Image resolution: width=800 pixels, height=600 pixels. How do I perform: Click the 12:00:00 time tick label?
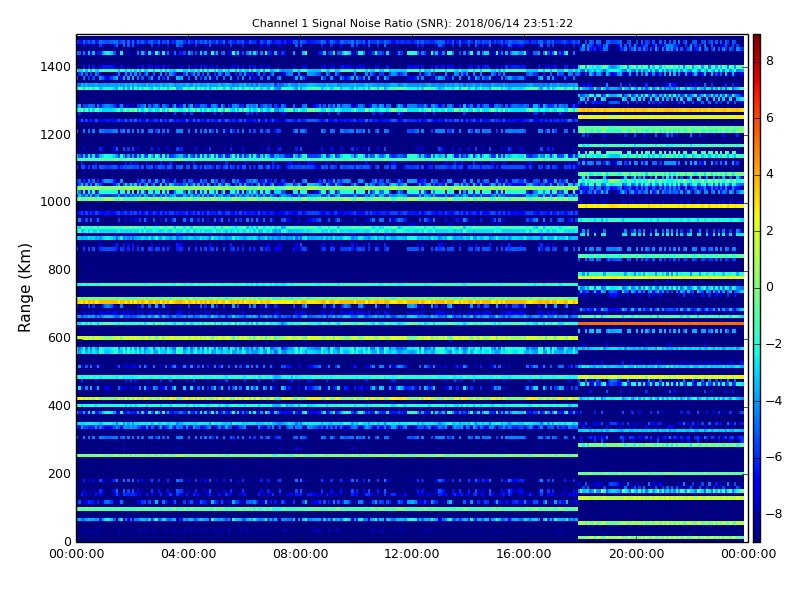coord(412,554)
